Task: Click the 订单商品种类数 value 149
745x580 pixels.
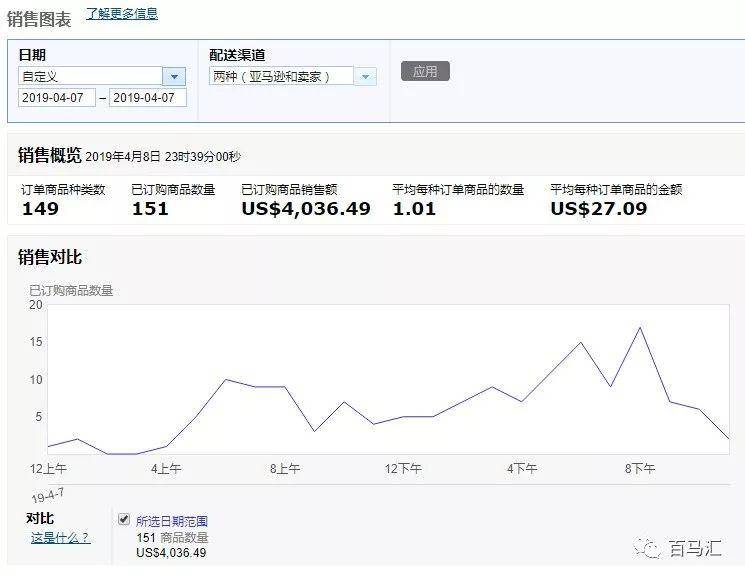Action: click(x=40, y=209)
